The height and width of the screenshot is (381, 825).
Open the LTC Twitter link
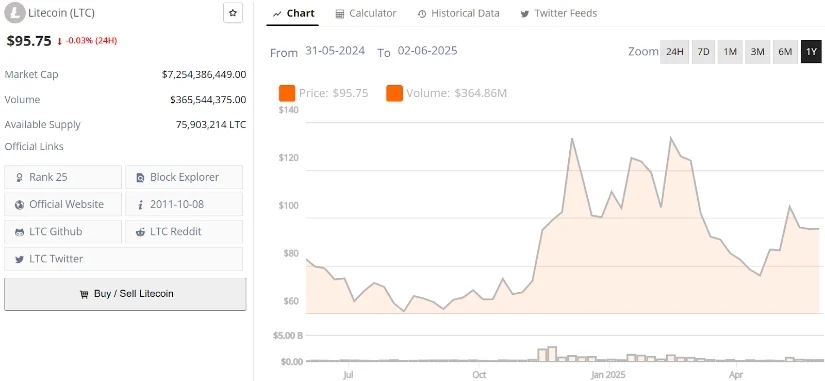click(124, 259)
